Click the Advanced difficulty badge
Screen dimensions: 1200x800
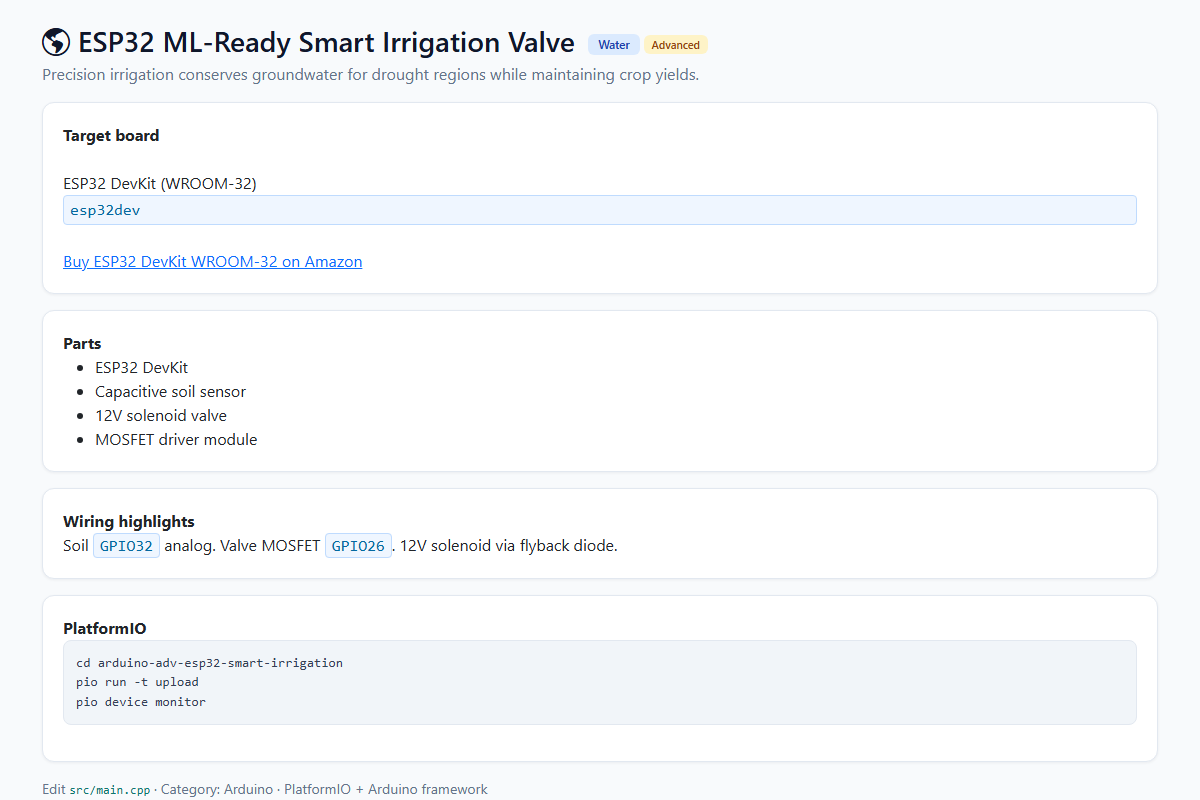pyautogui.click(x=676, y=45)
